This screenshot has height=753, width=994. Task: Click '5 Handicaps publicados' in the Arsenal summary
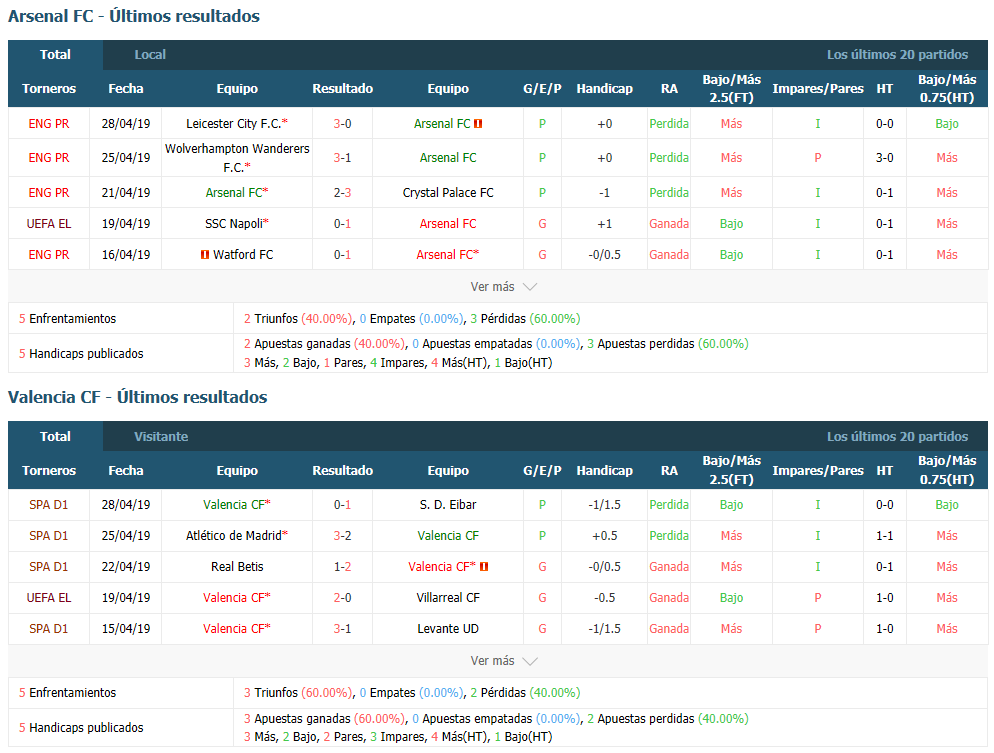tap(81, 354)
